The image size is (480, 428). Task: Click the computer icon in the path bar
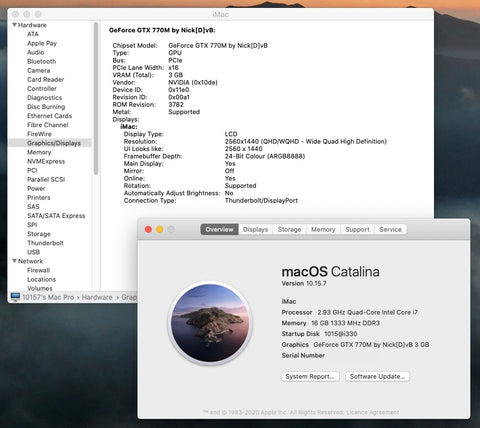[x=15, y=297]
